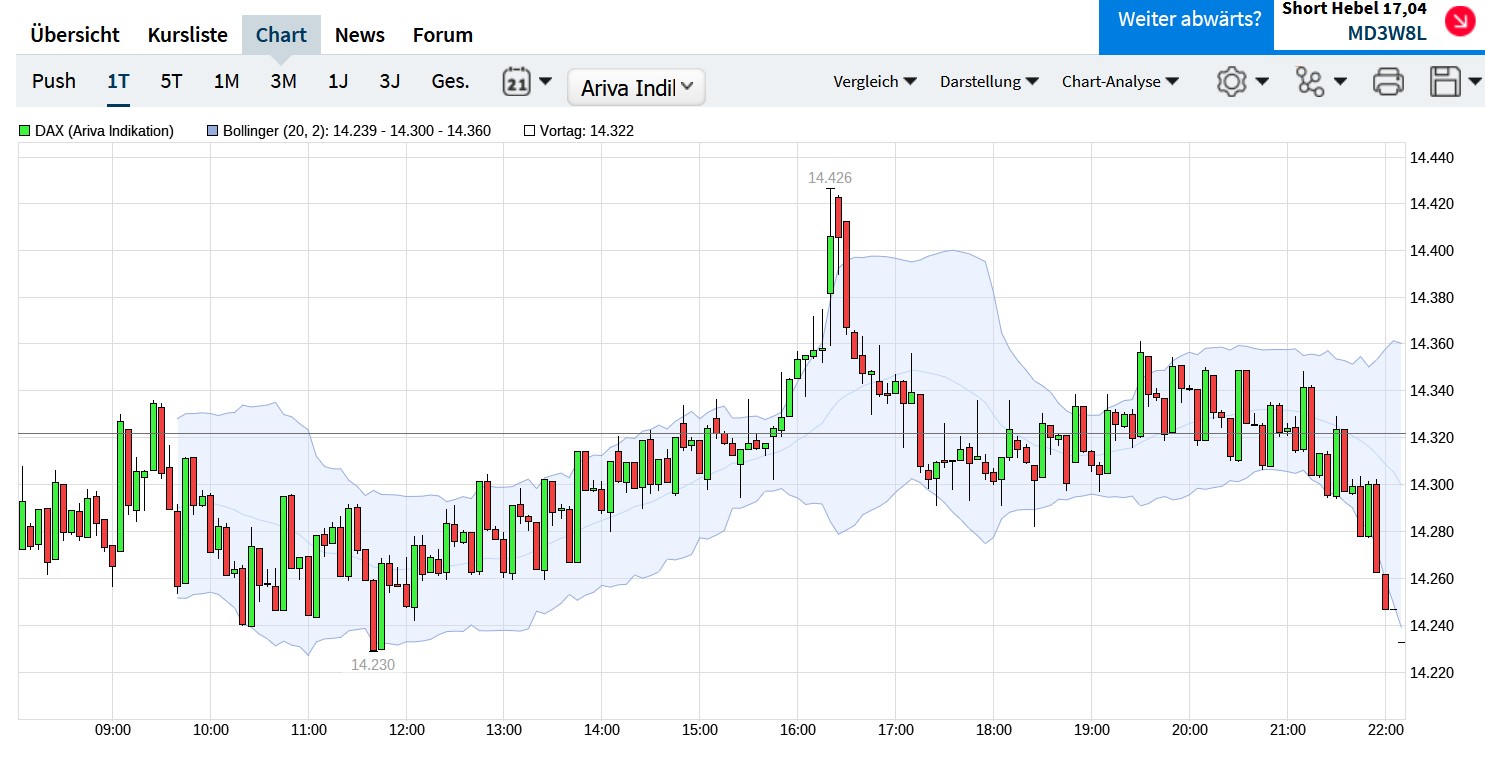The image size is (1485, 761).
Task: Open the chart settings gear icon
Action: pos(1232,81)
